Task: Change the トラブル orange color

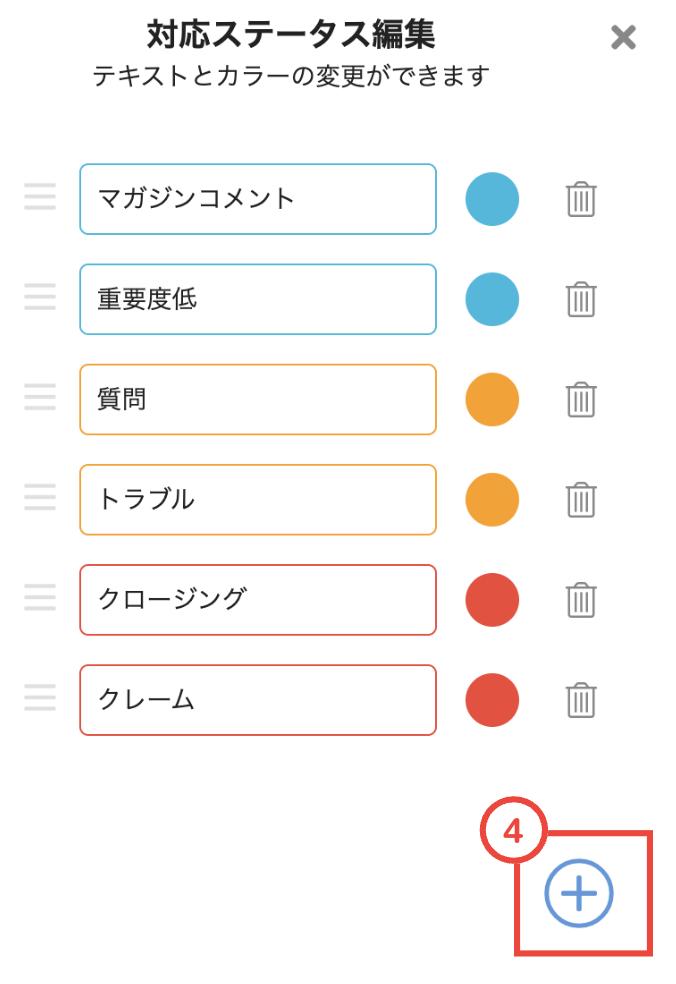Action: pyautogui.click(x=492, y=500)
